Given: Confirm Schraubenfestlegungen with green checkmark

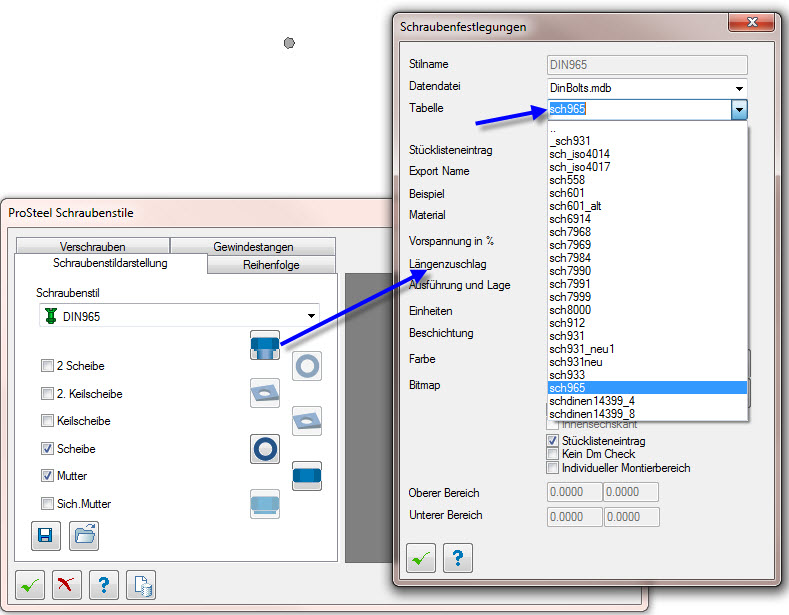Looking at the screenshot, I should [x=421, y=558].
